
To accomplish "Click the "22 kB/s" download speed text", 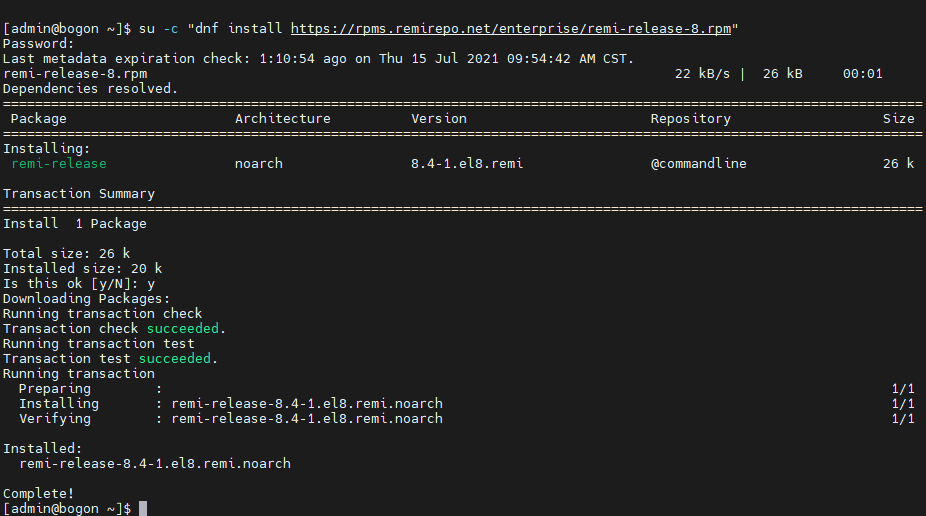I will tap(702, 74).
